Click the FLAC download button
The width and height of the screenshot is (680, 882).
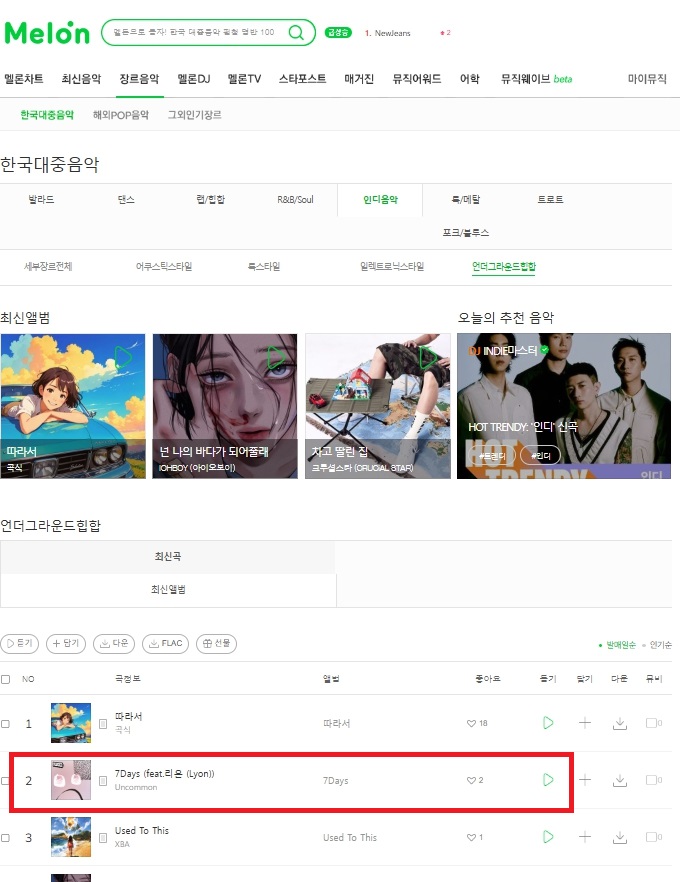click(x=165, y=643)
